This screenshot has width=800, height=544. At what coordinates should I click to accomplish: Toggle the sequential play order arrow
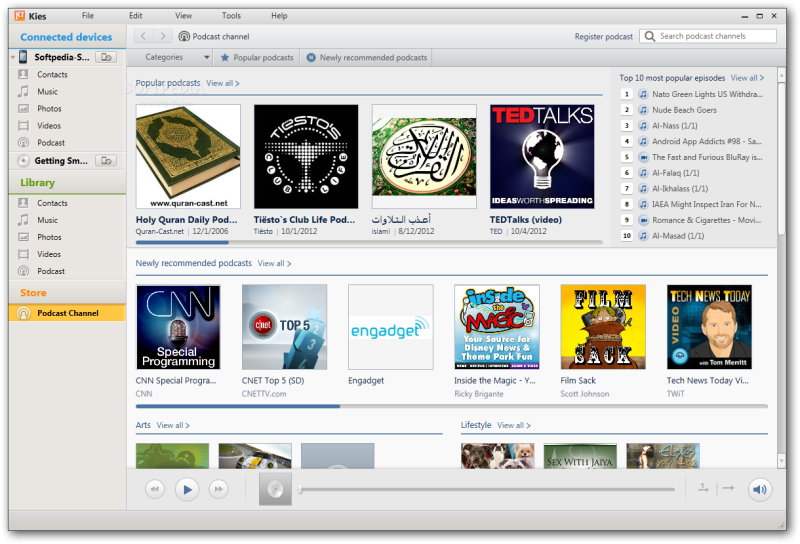pos(727,488)
